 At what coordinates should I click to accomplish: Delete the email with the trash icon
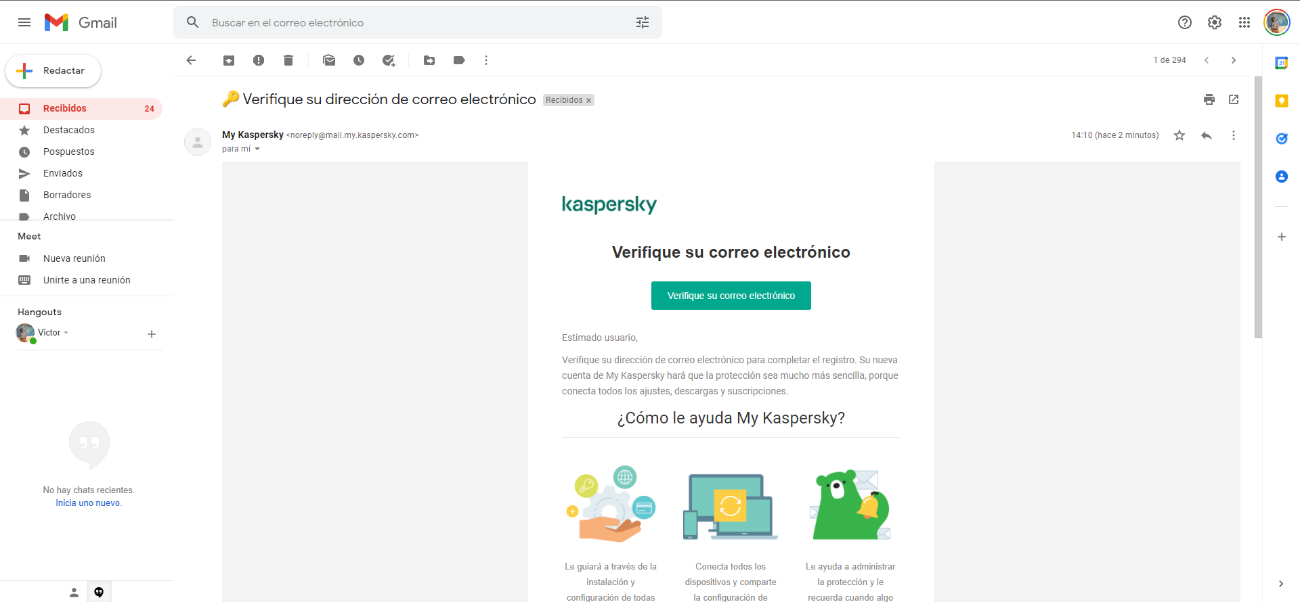[x=288, y=60]
